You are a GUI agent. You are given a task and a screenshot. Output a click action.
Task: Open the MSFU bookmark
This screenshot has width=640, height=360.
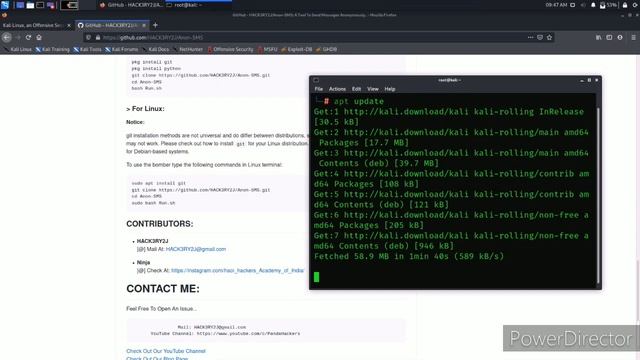pos(267,49)
